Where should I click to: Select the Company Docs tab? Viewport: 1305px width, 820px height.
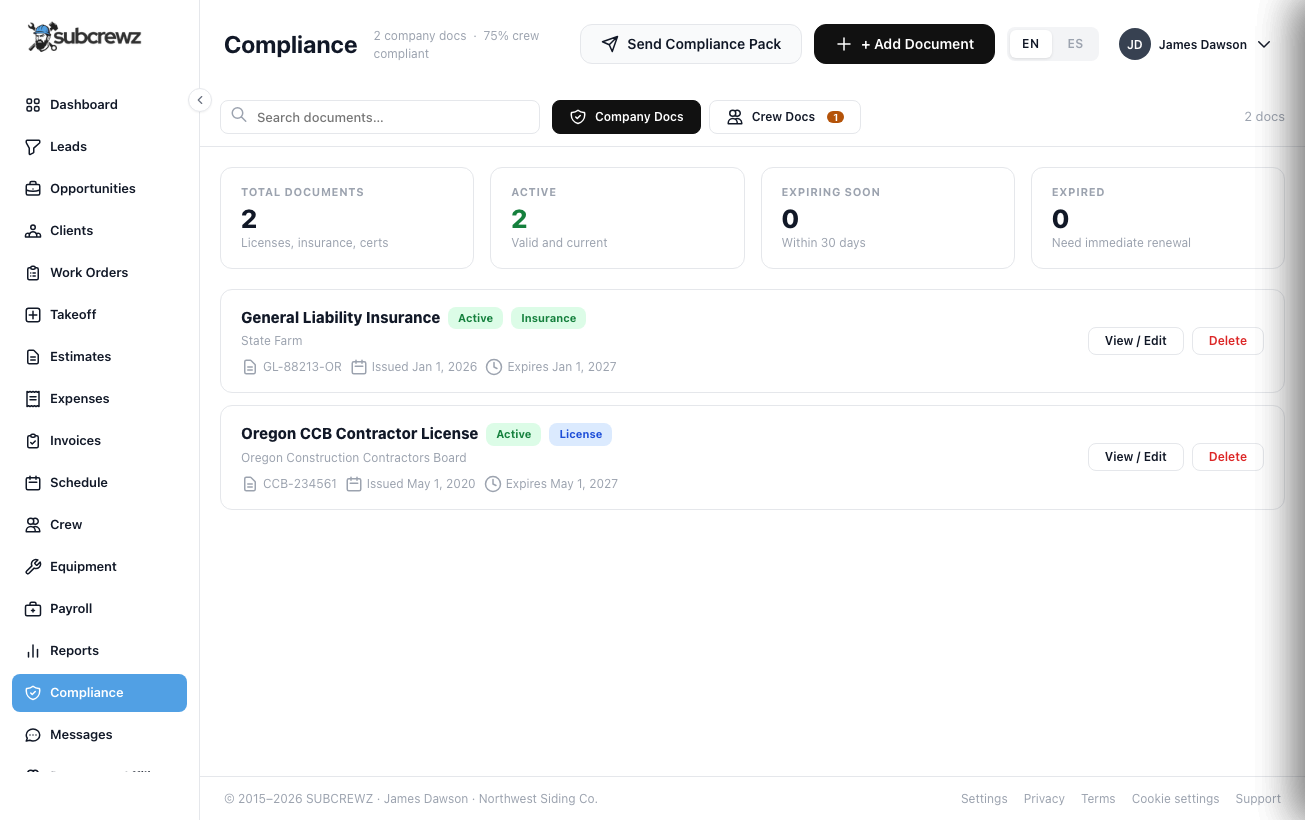626,117
